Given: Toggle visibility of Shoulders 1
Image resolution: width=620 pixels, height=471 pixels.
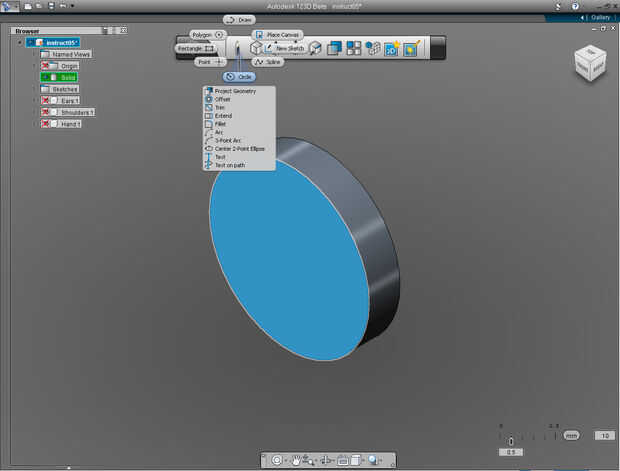Looking at the screenshot, I should (x=45, y=112).
